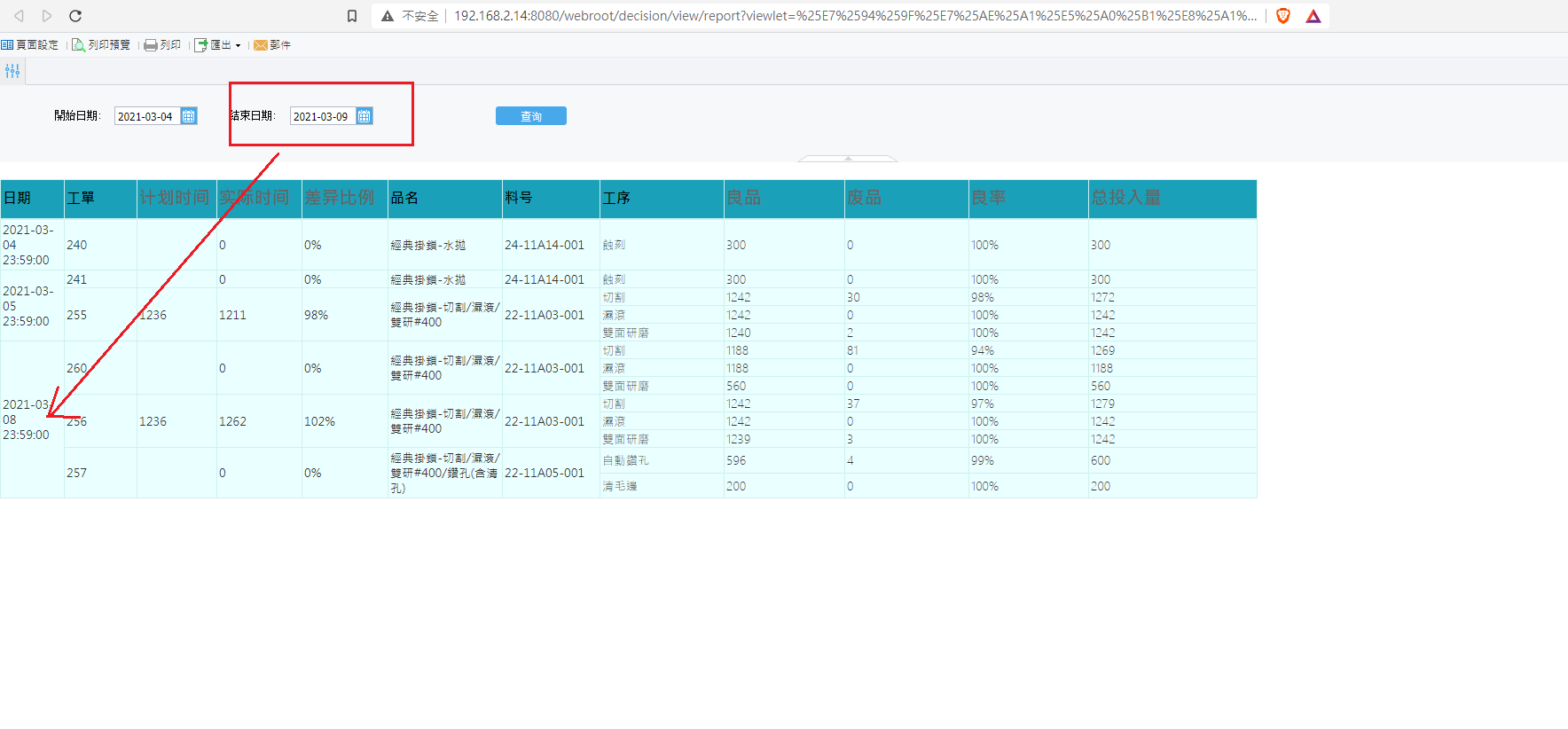
Task: Click total input 600 cell
Action: tap(1172, 460)
